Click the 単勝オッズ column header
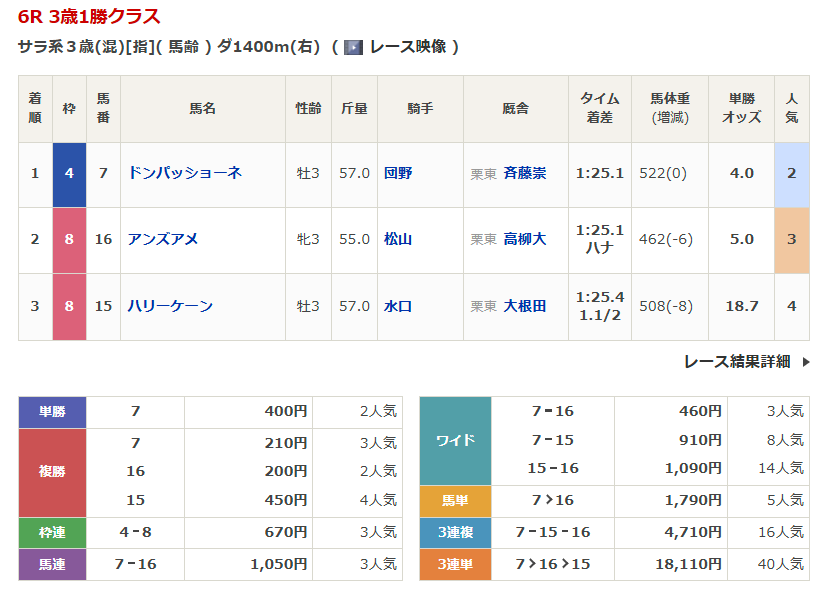The image size is (826, 592). coord(741,108)
